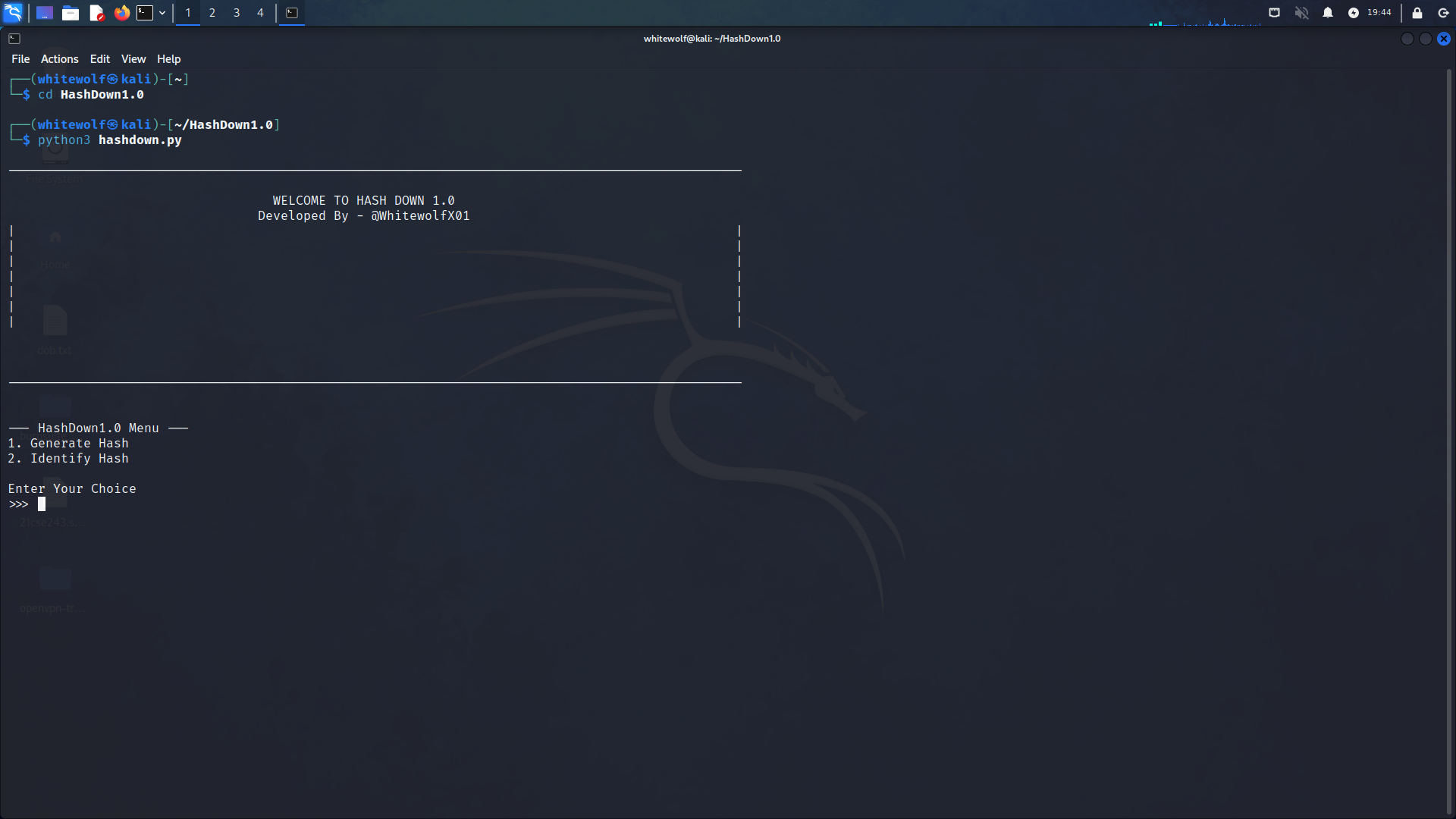This screenshot has width=1456, height=819.
Task: Click the 'HashDown1.0 Menu' heading text
Action: click(99, 428)
